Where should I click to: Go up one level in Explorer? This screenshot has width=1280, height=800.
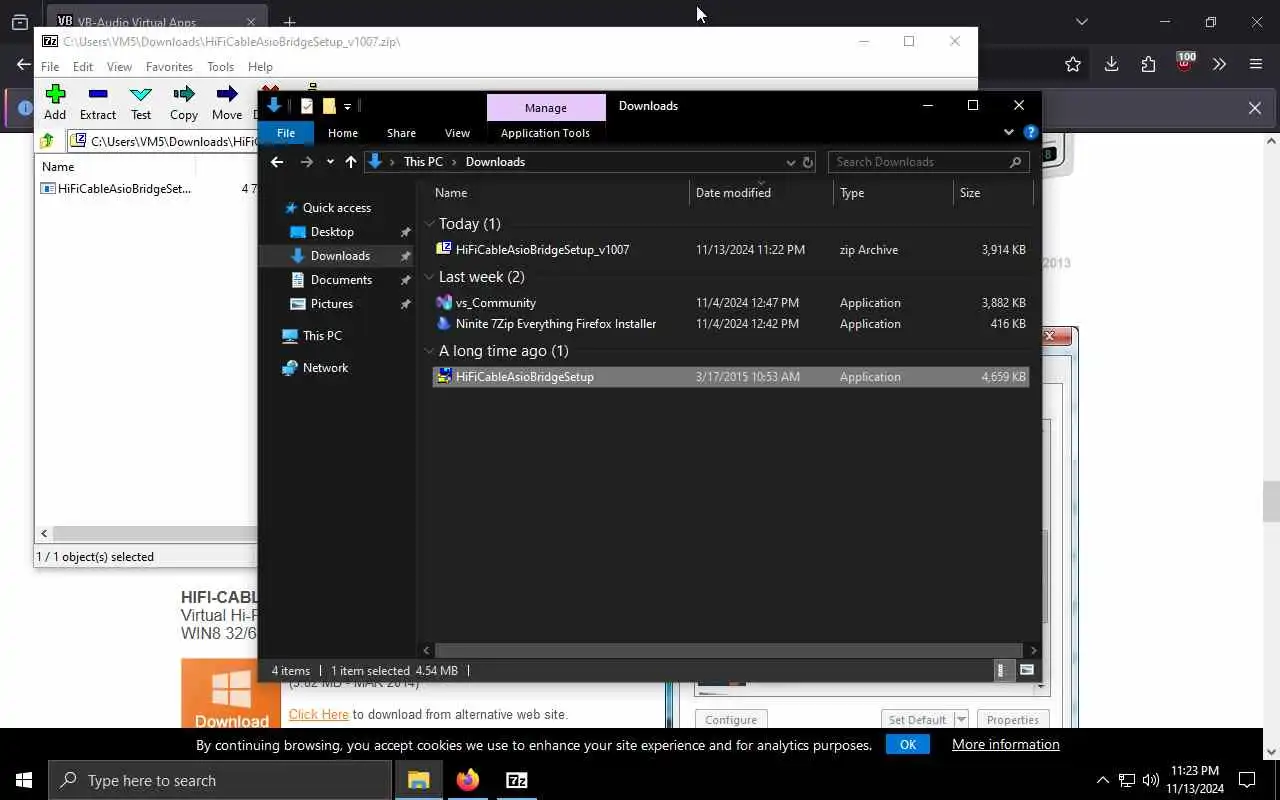click(x=351, y=162)
